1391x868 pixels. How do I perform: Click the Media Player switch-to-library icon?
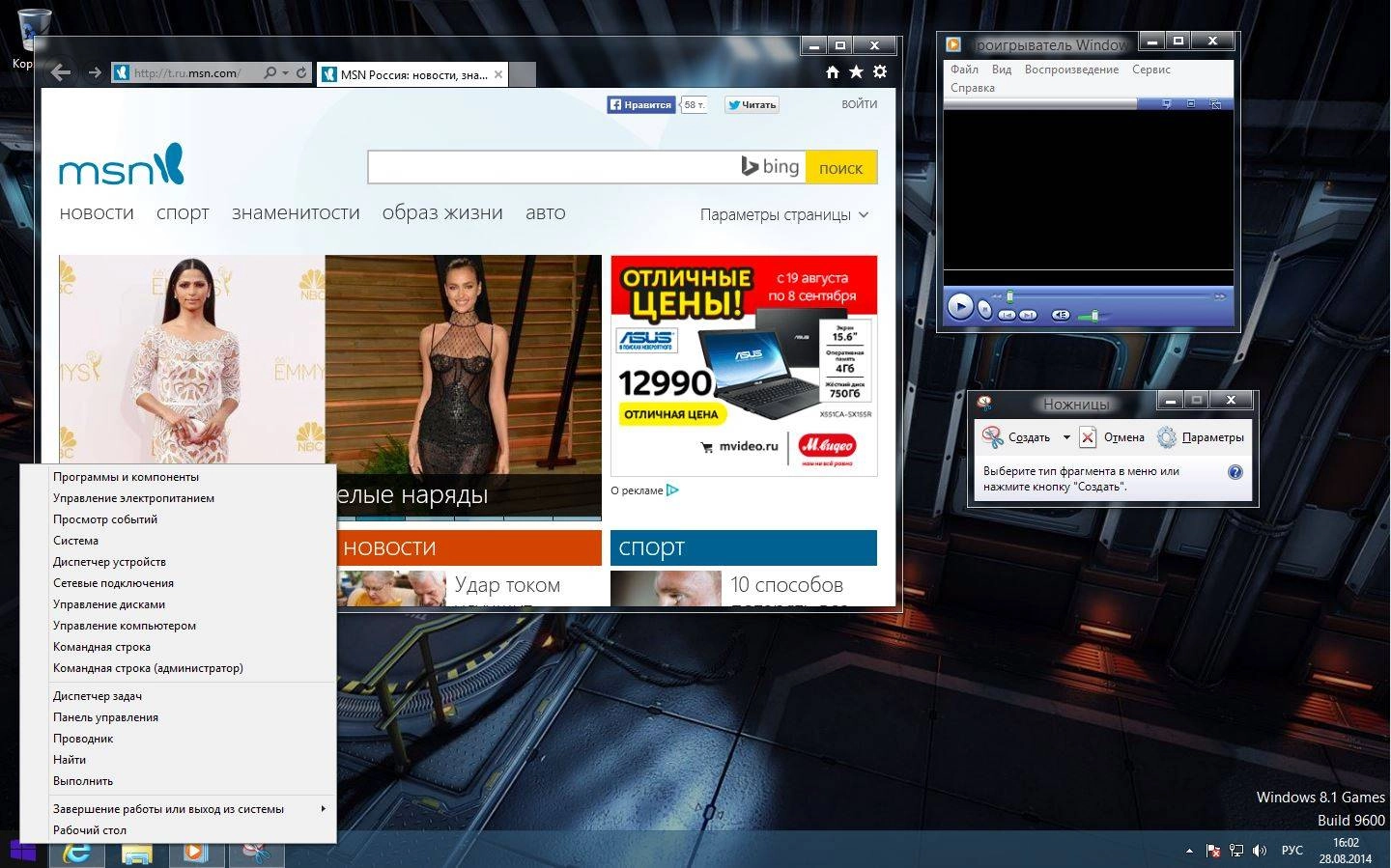[x=1215, y=103]
